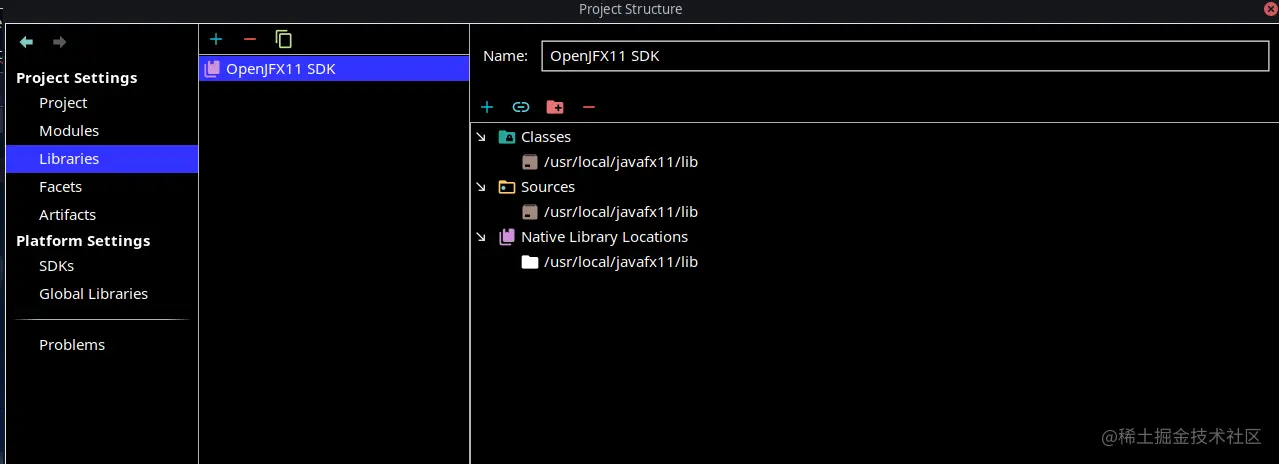
Task: Click the Classes label in tree
Action: [546, 137]
